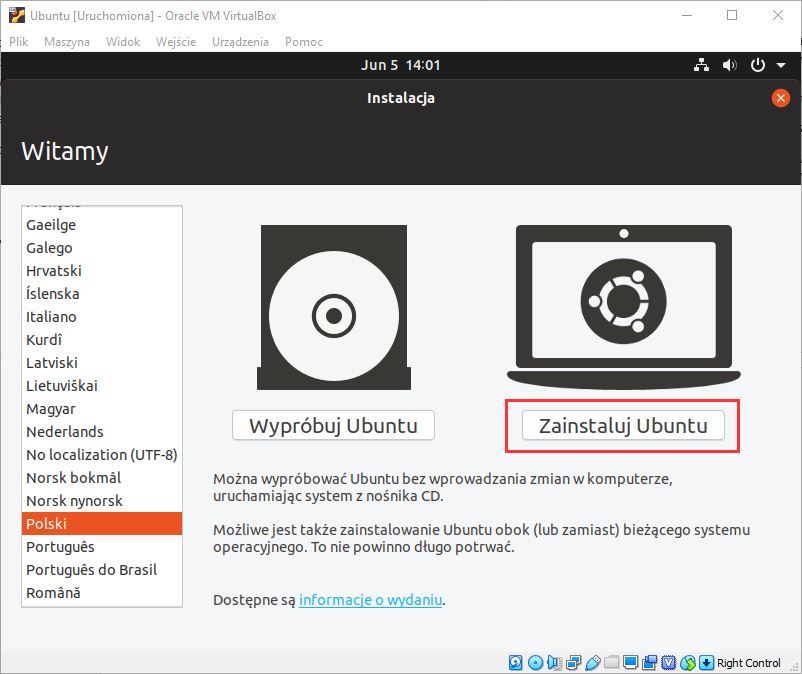Viewport: 802px width, 674px height.
Task: Select Português do Brasil language
Action: (102, 570)
